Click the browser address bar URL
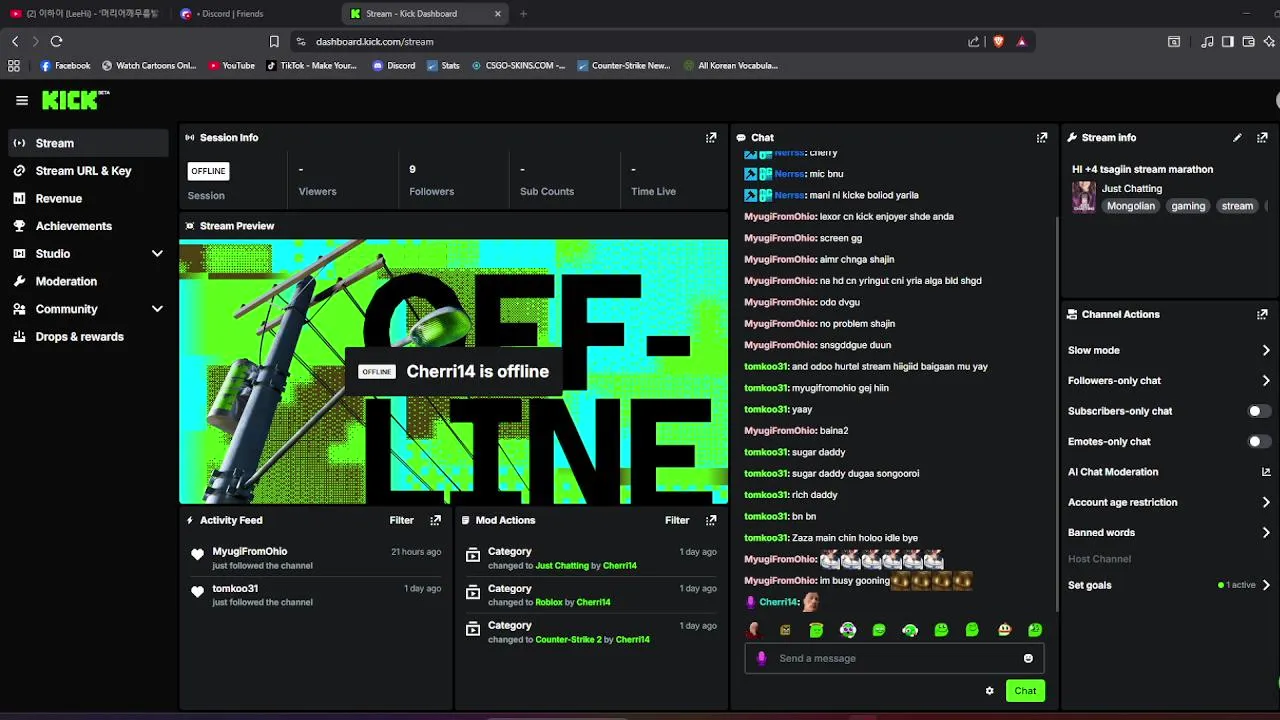This screenshot has height=720, width=1280. tap(375, 42)
